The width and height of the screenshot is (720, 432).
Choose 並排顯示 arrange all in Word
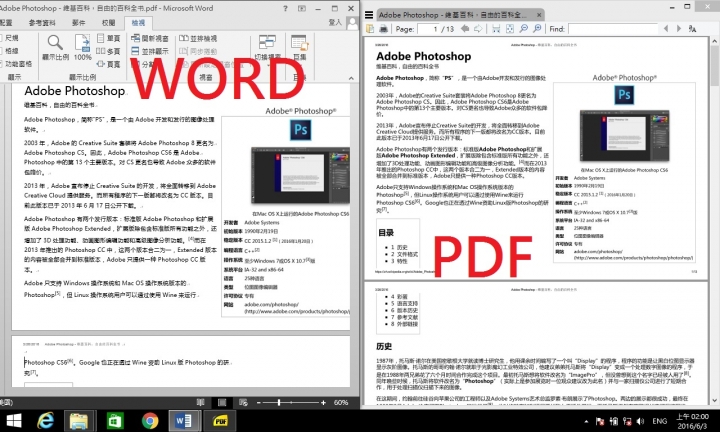pos(150,51)
